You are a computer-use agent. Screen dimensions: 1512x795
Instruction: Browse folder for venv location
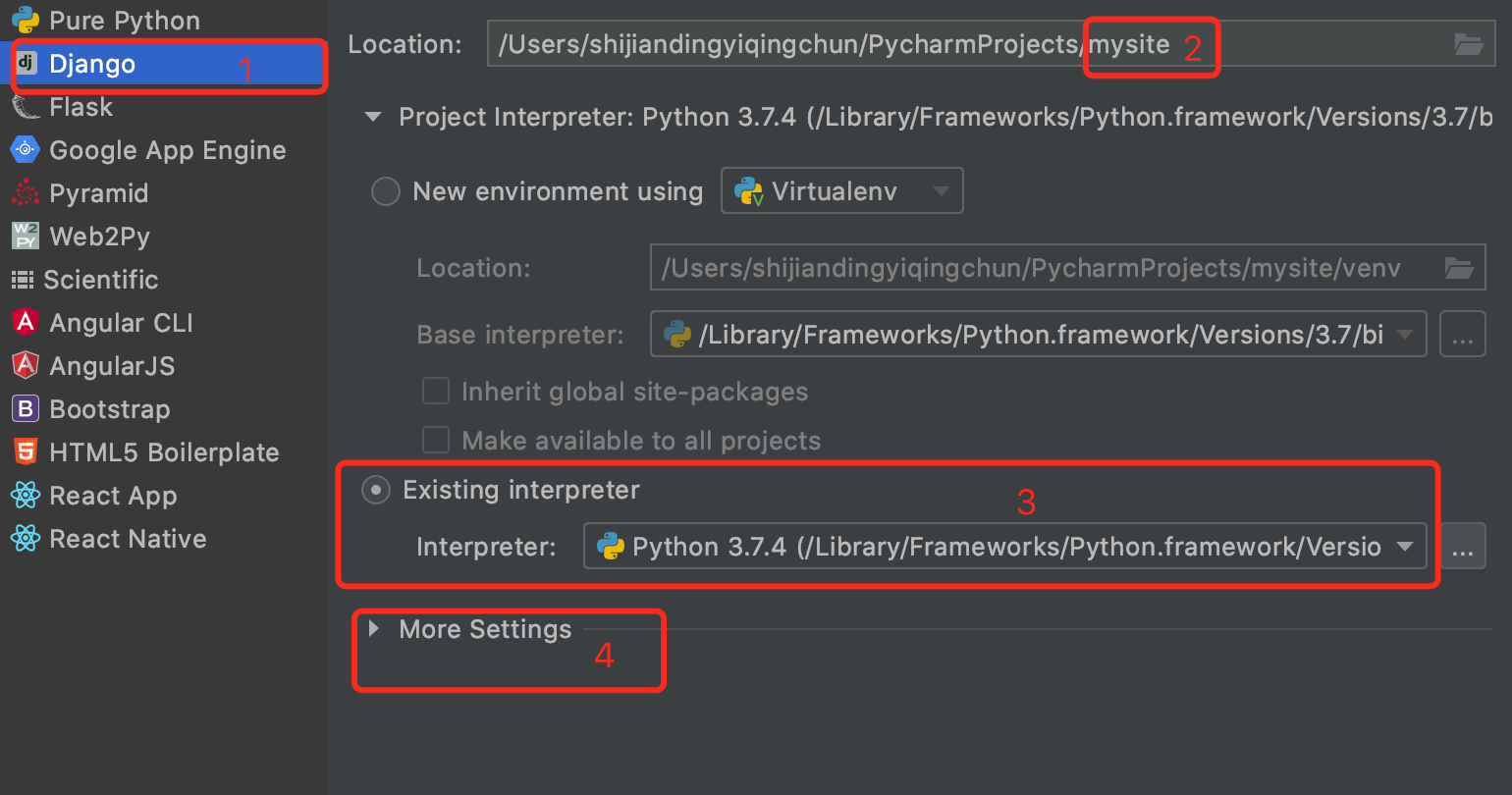coord(1459,268)
